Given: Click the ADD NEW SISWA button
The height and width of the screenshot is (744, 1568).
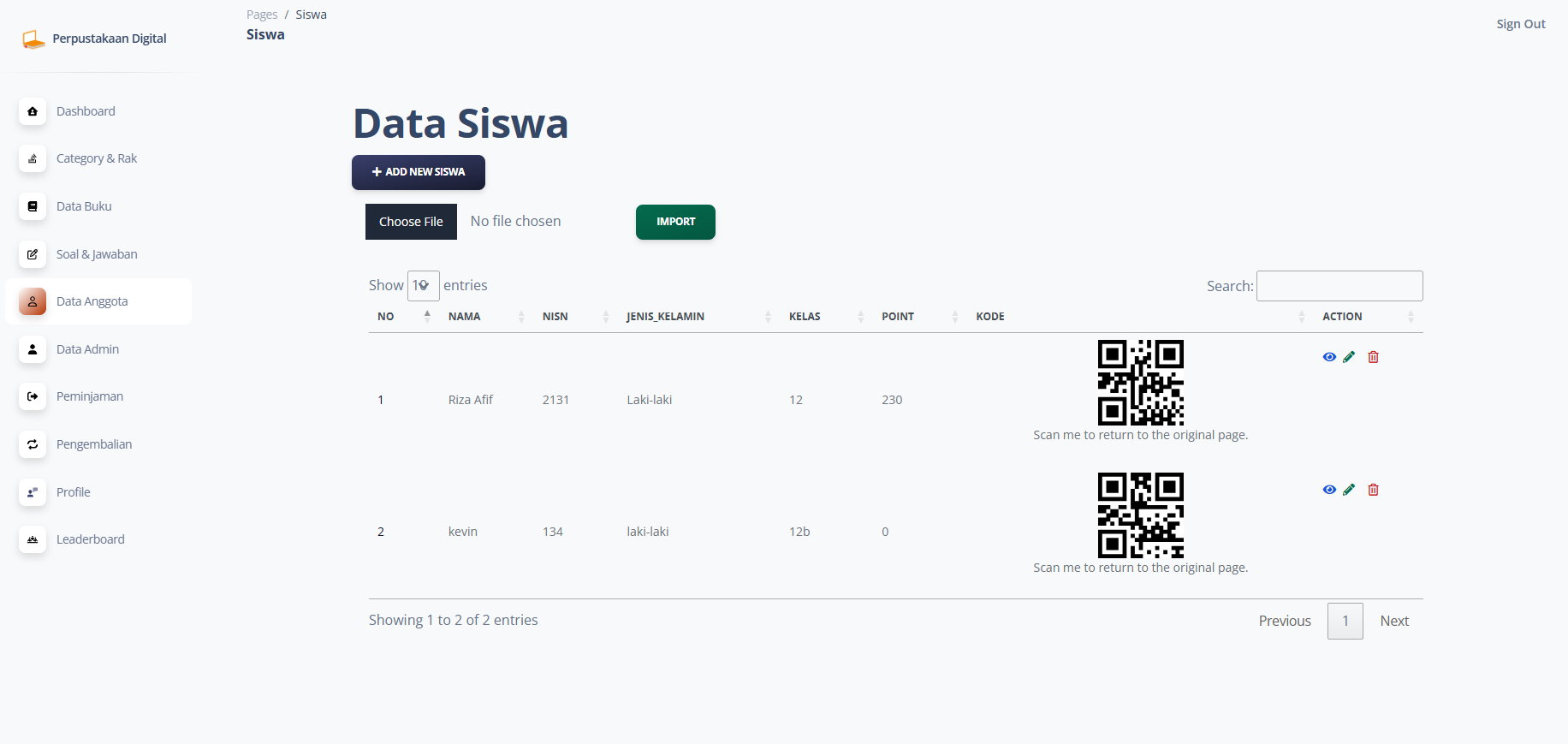Looking at the screenshot, I should tap(418, 172).
